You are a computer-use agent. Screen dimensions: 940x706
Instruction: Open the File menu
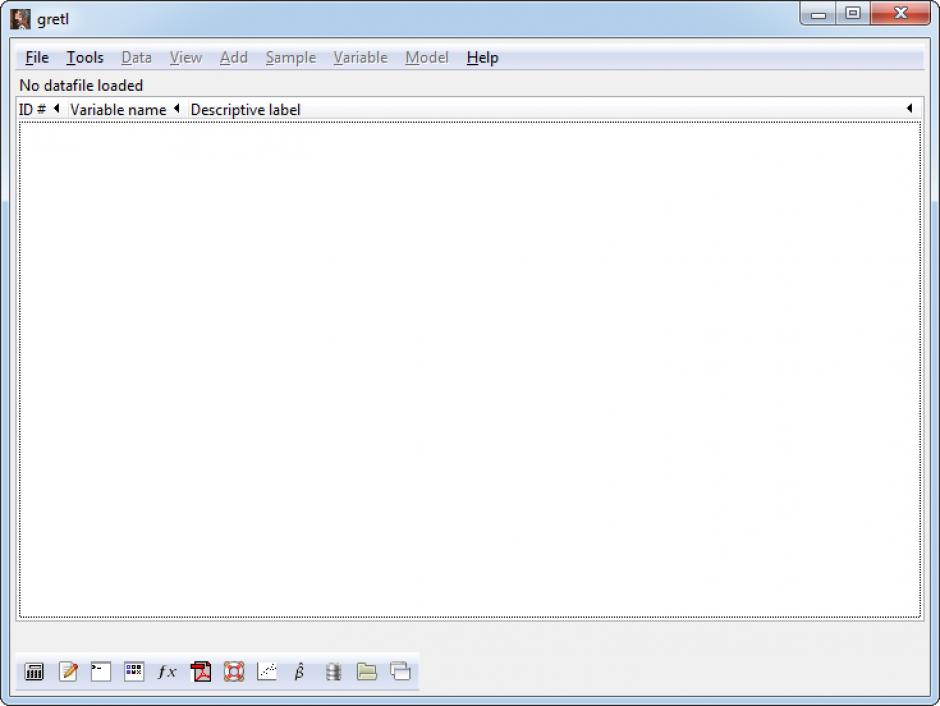(x=37, y=58)
